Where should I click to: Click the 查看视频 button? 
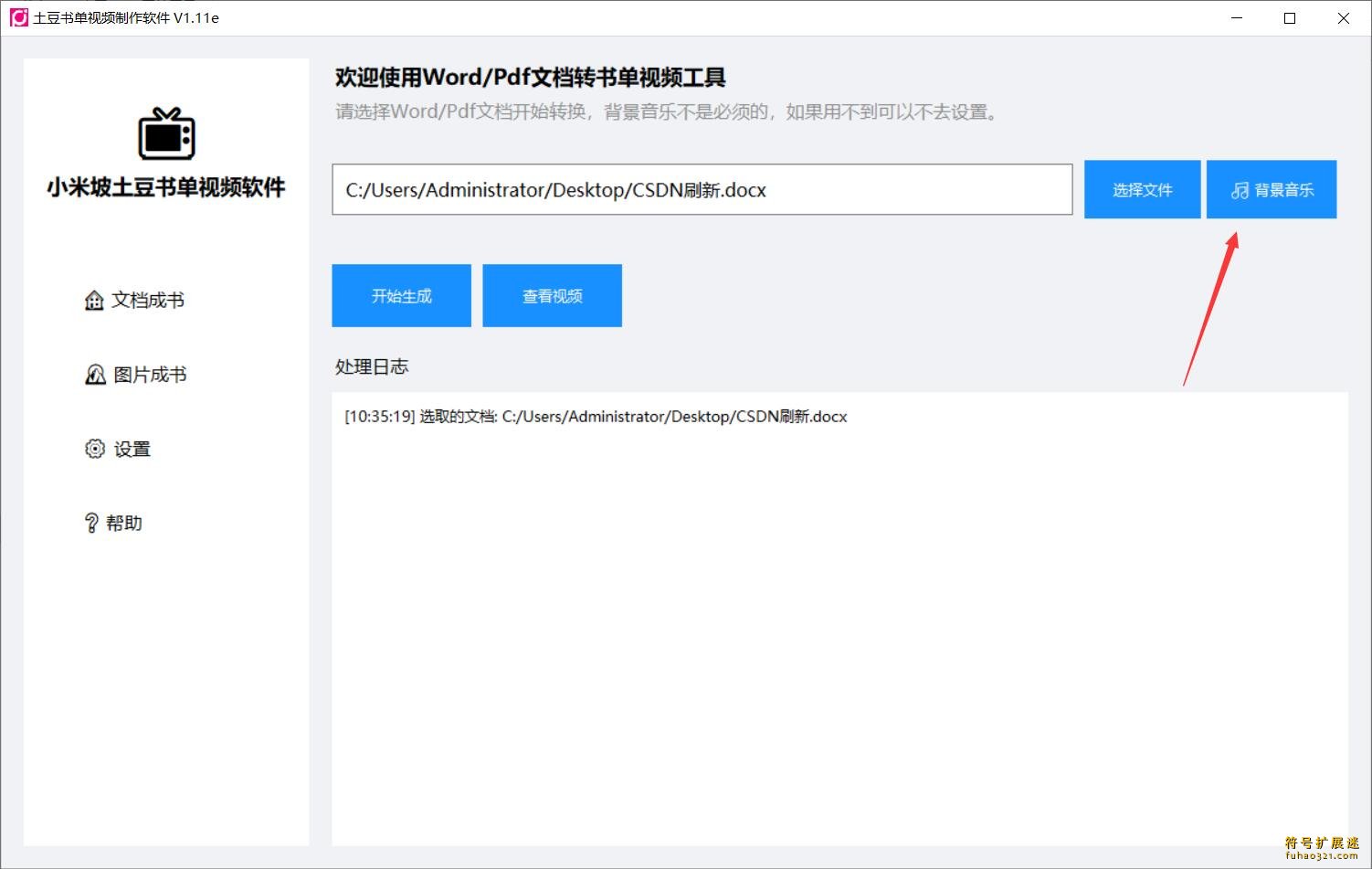point(552,296)
